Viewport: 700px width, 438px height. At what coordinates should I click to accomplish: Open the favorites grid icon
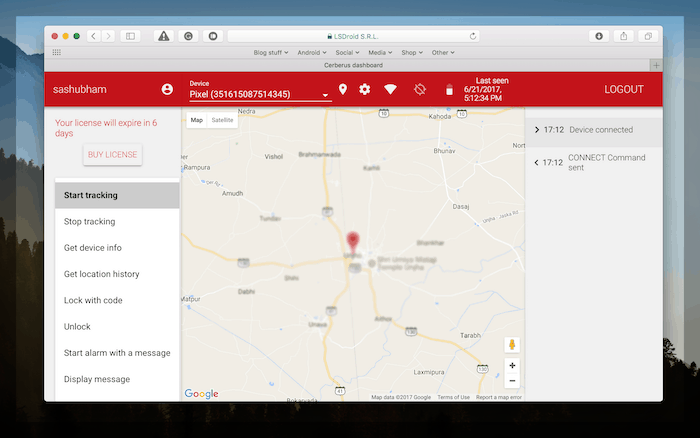click(x=57, y=52)
